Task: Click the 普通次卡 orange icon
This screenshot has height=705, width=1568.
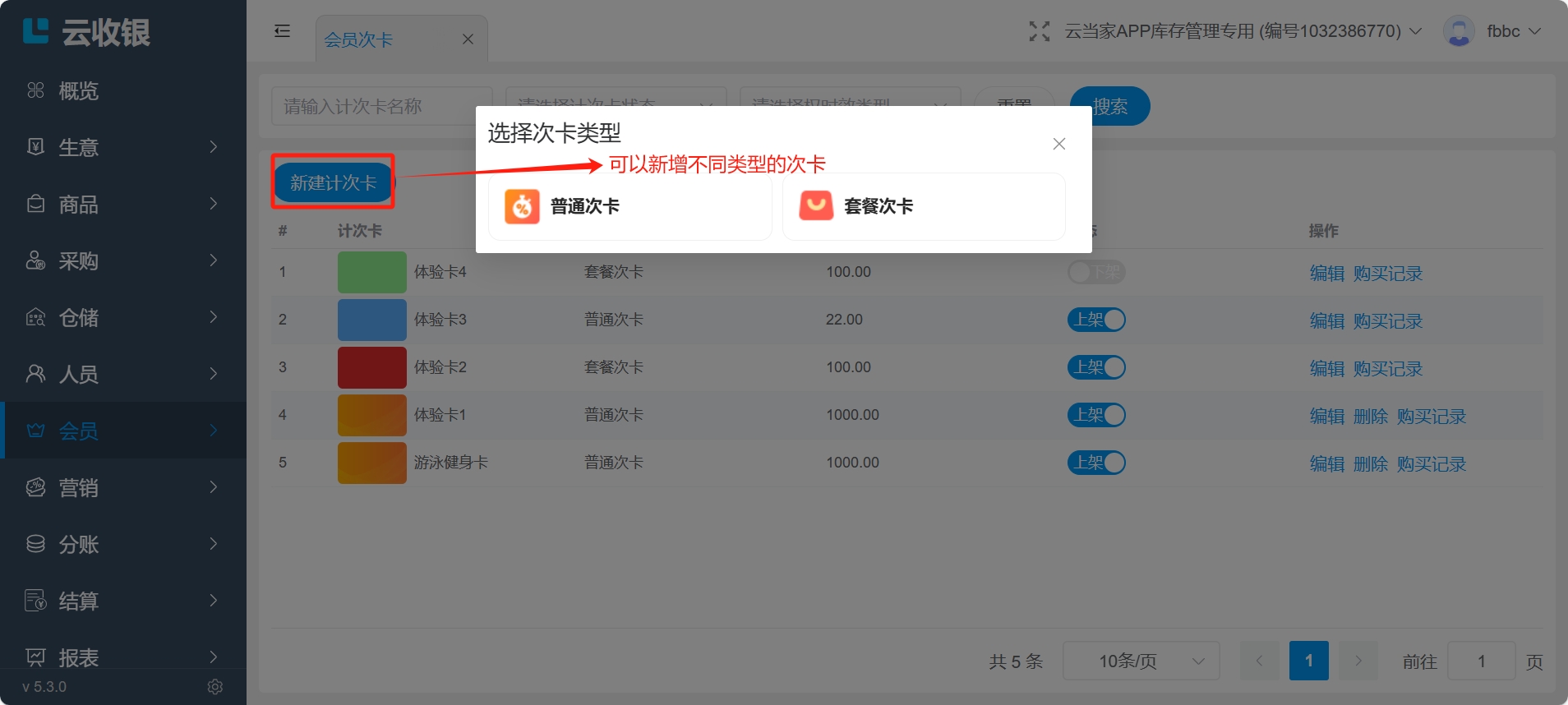Action: (522, 206)
